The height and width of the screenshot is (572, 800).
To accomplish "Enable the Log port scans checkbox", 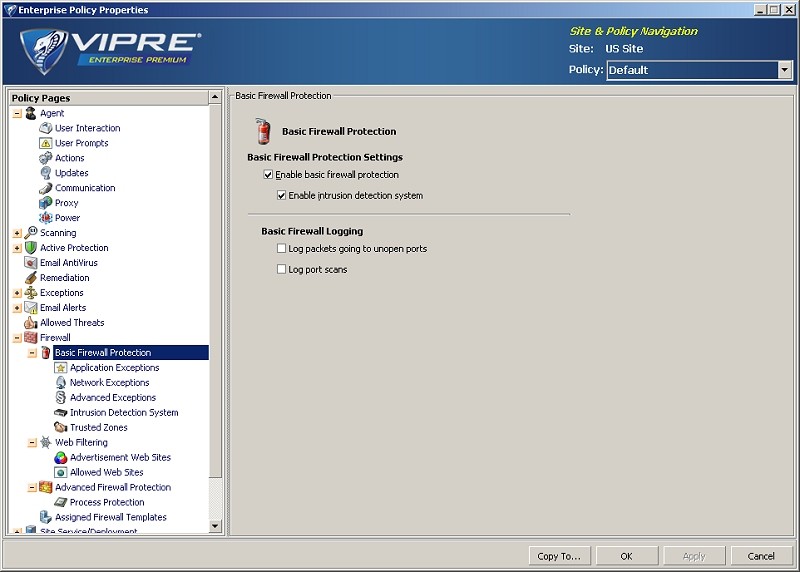I will click(281, 269).
